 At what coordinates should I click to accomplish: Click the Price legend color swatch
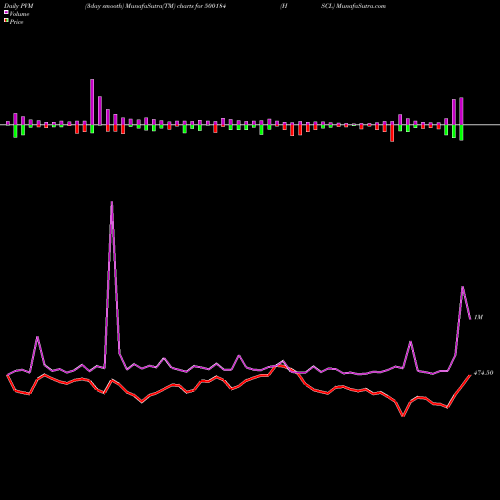click(6, 20)
